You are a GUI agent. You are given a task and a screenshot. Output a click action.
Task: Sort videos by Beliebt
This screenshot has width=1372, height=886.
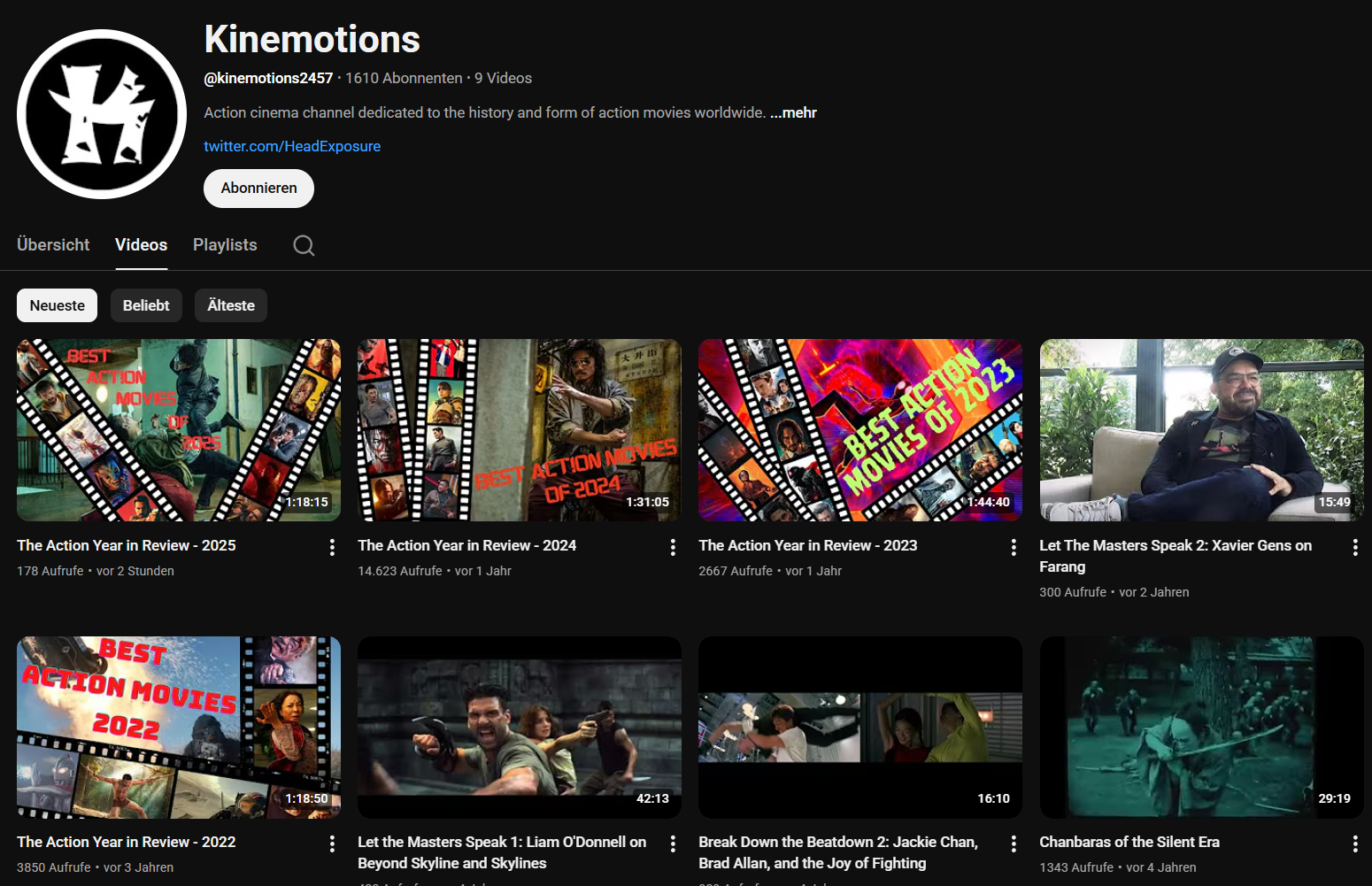click(146, 305)
